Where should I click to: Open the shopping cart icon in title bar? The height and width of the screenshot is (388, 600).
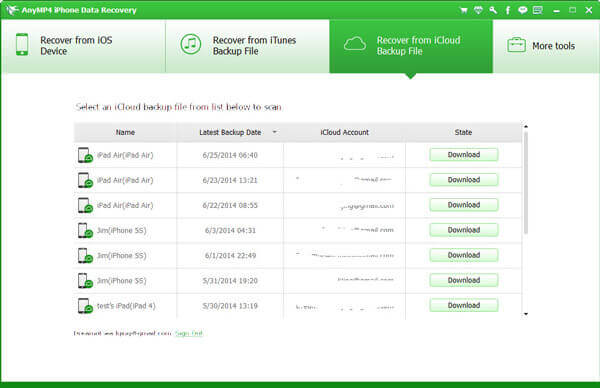[463, 10]
